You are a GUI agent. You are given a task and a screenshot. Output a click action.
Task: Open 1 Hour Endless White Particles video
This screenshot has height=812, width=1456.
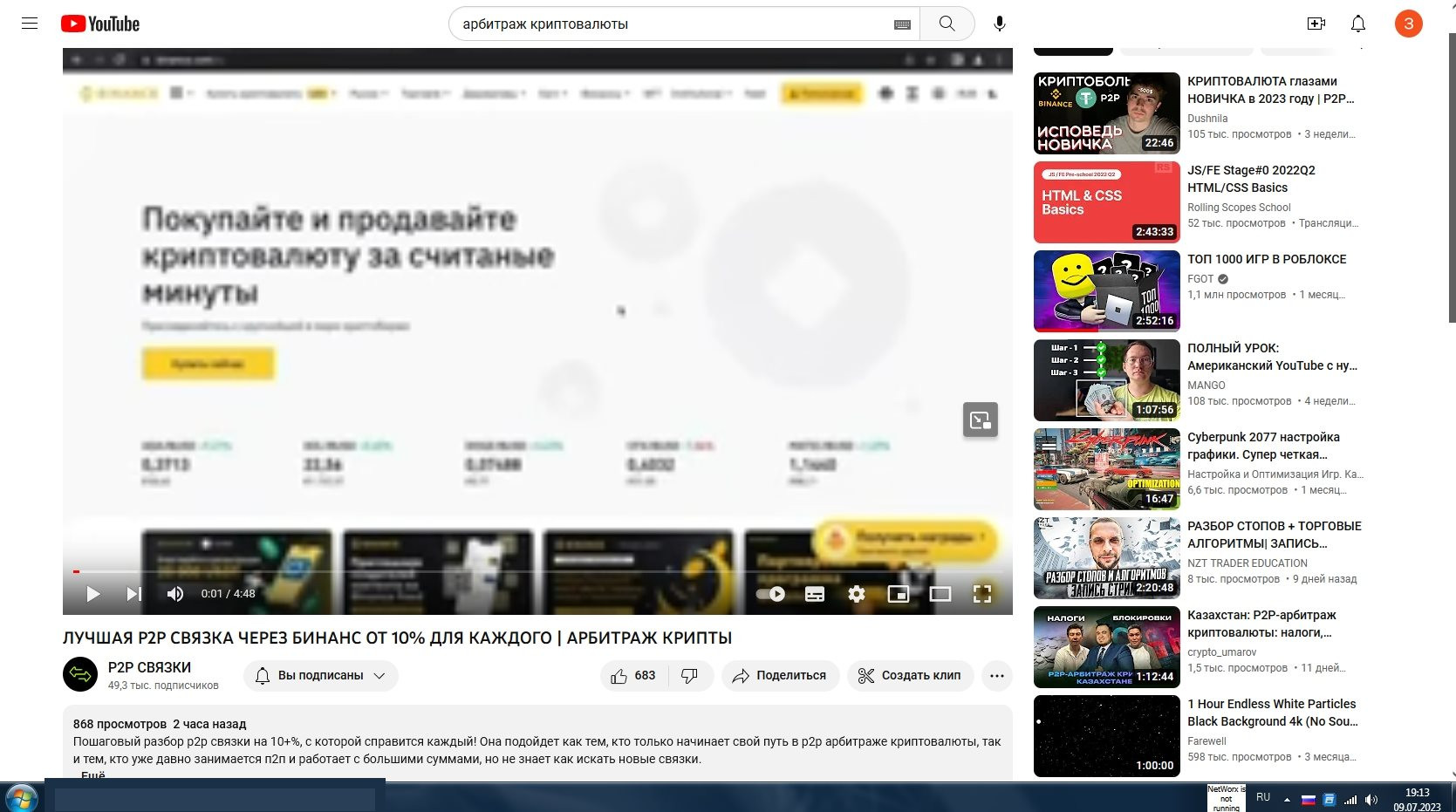[1272, 713]
